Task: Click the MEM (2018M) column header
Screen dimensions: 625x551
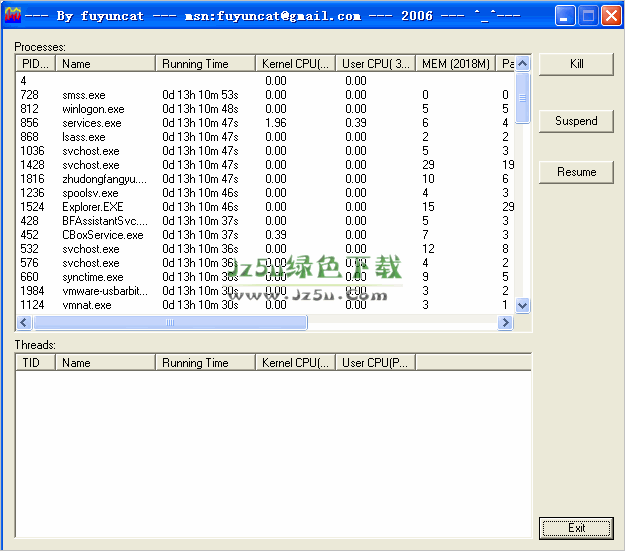Action: [x=455, y=64]
